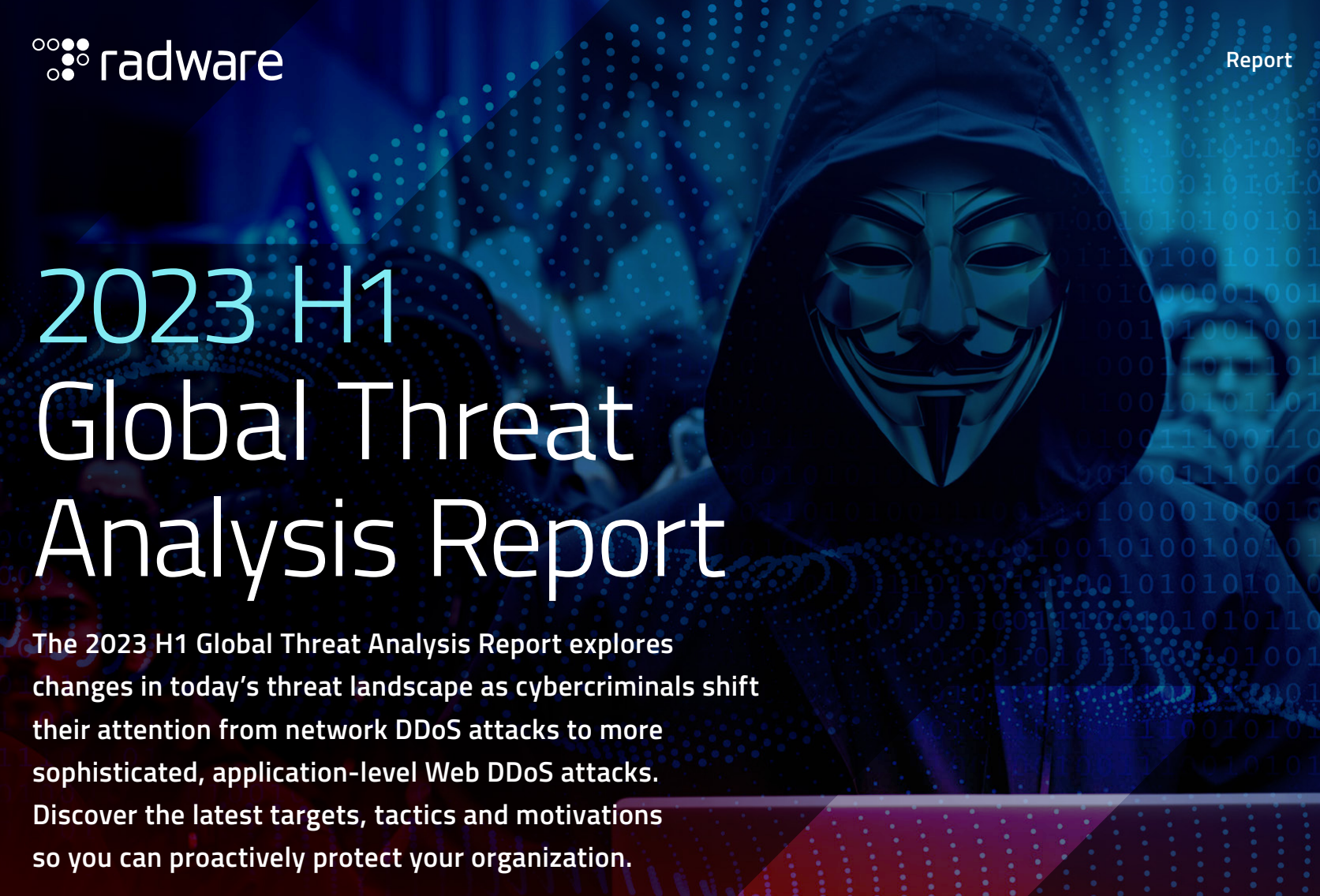Click the large cyan 2023 heading number

(147, 306)
